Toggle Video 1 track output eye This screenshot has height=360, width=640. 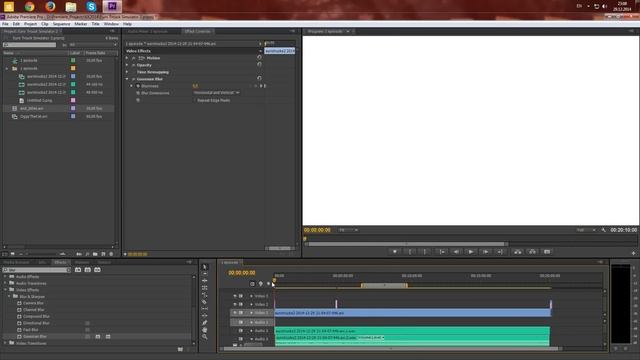pos(235,313)
